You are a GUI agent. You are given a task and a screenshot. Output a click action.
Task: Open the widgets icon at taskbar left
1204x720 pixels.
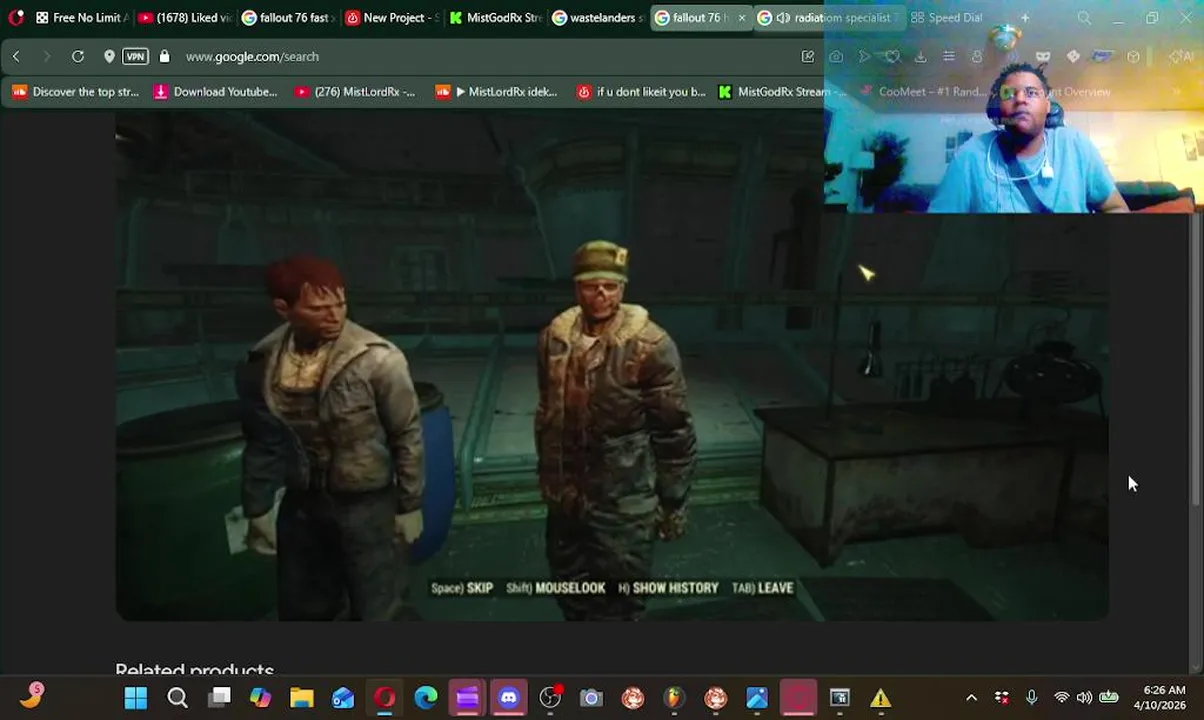point(32,696)
